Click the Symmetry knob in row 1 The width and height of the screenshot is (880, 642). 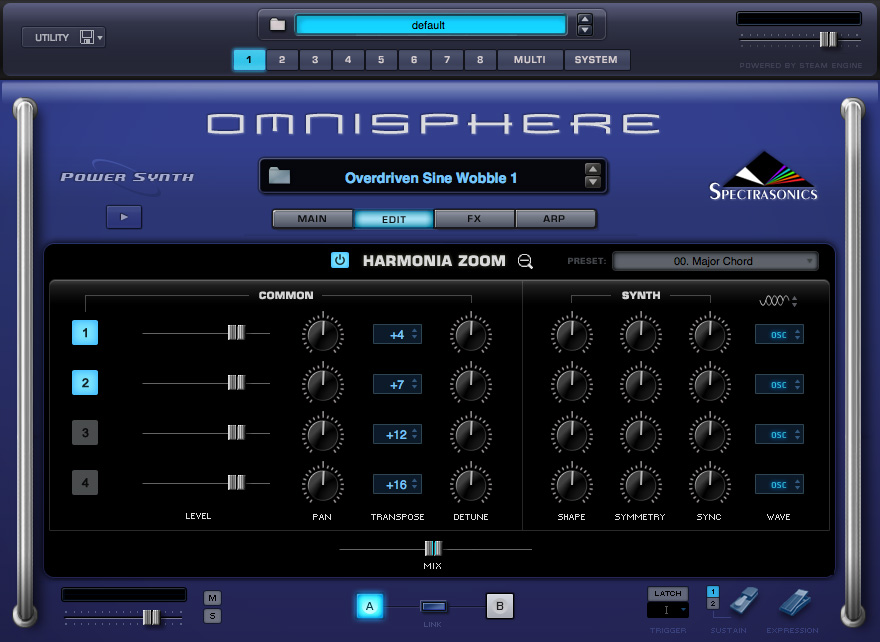(640, 334)
